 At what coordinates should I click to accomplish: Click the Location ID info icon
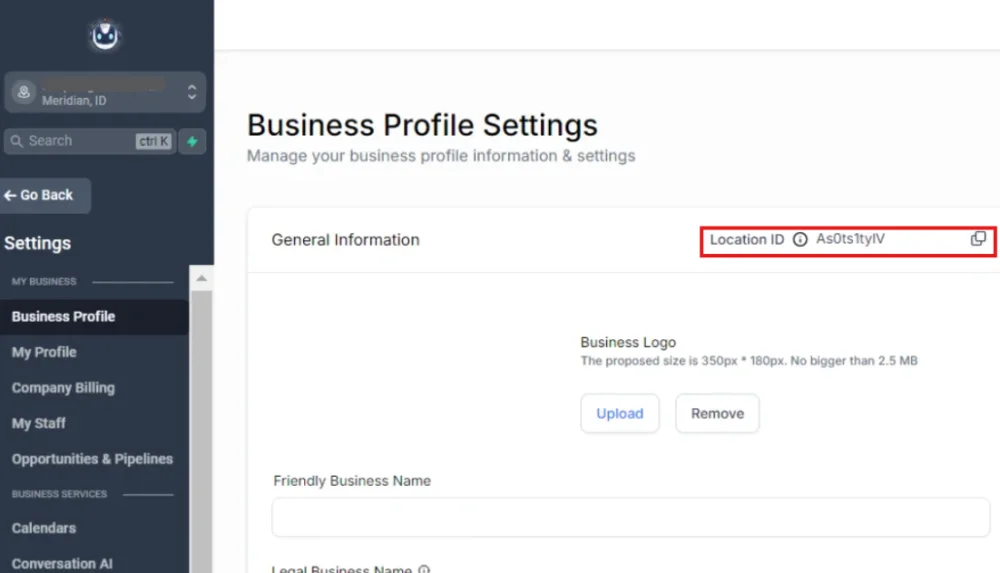point(800,240)
